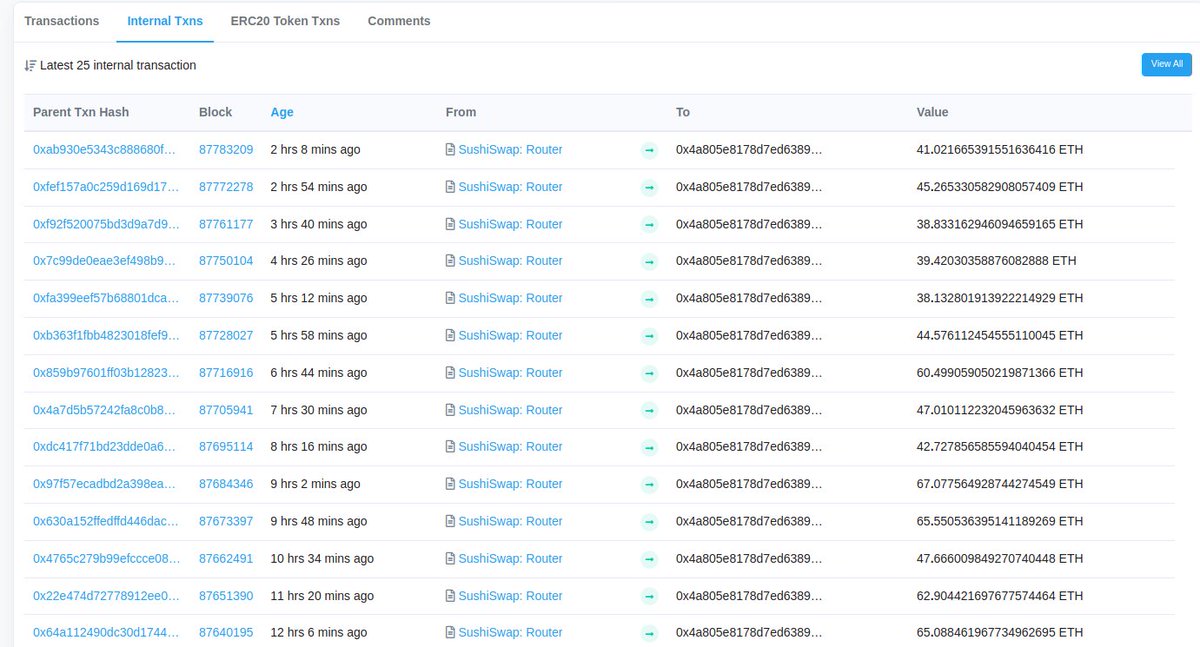Toggle the Age column format
Viewport: 1200px width, 647px height.
[x=282, y=112]
